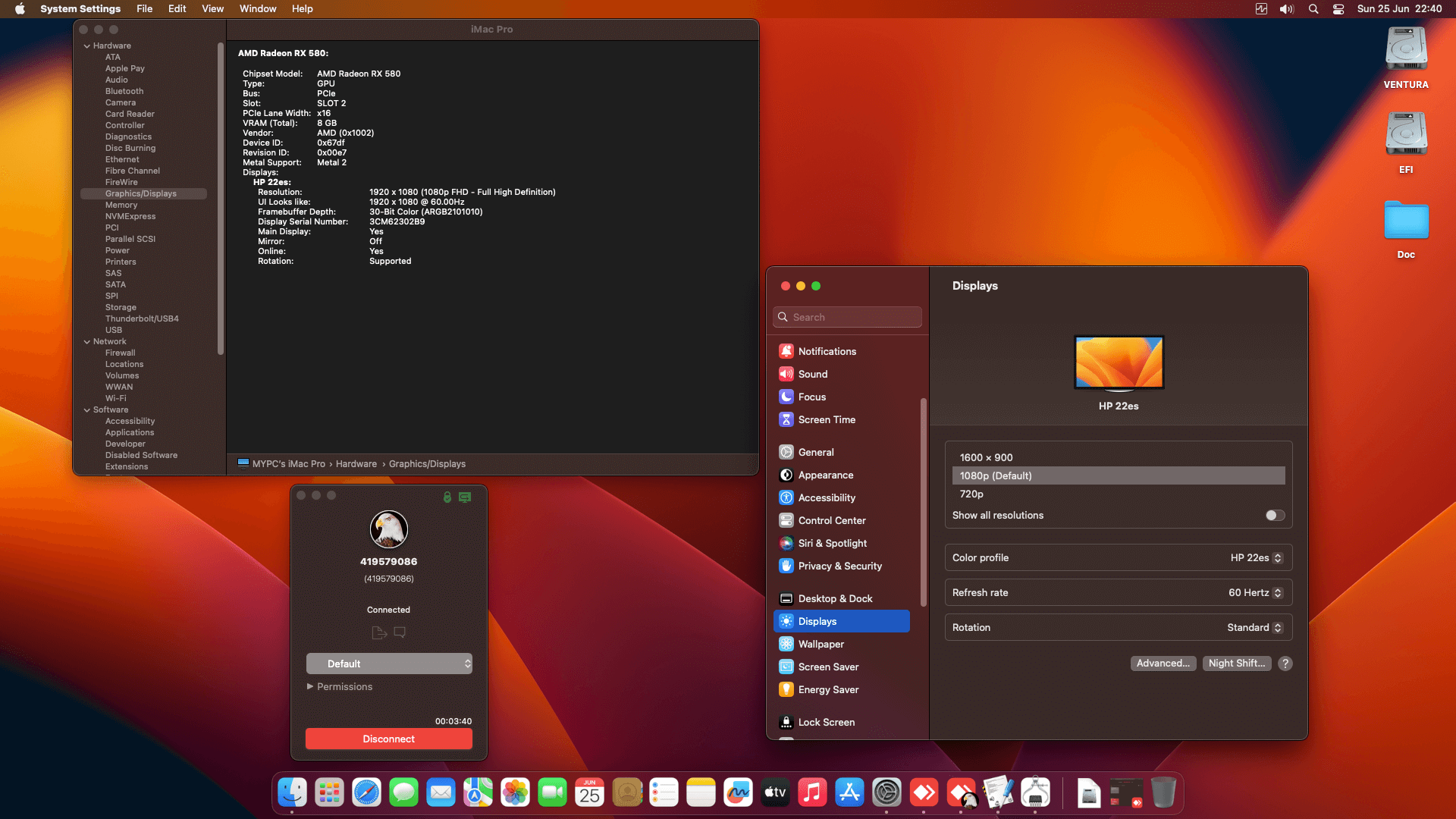Click the AnyDesk Dock icon without eagle badge
Image resolution: width=1456 pixels, height=819 pixels.
point(924,793)
